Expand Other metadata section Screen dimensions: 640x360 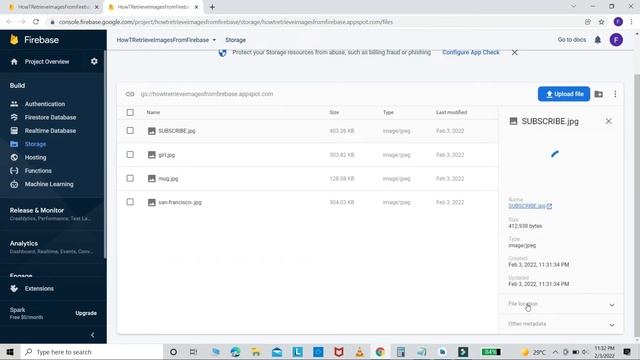click(x=561, y=324)
